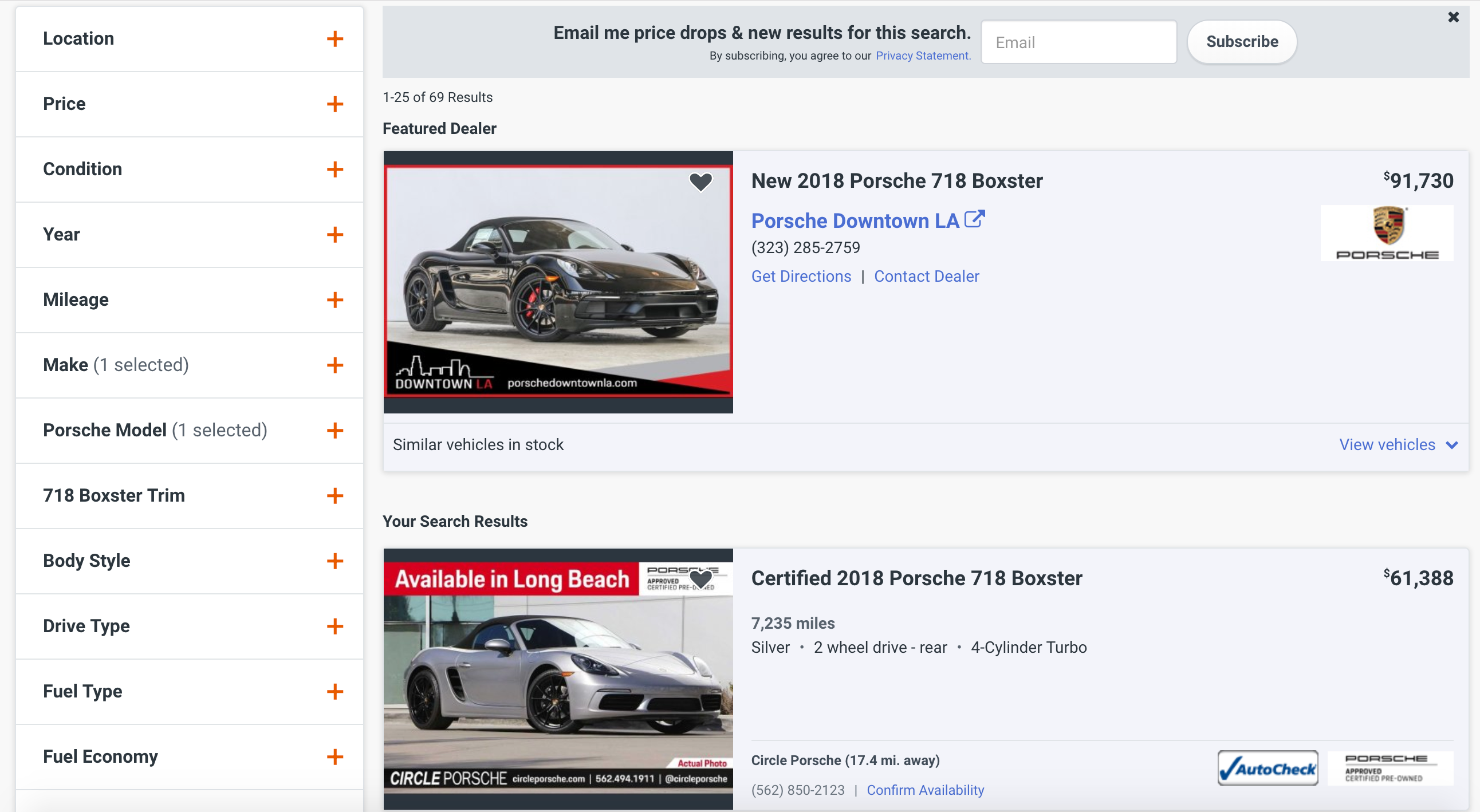Click Contact Dealer link
This screenshot has height=812, width=1480.
(926, 276)
